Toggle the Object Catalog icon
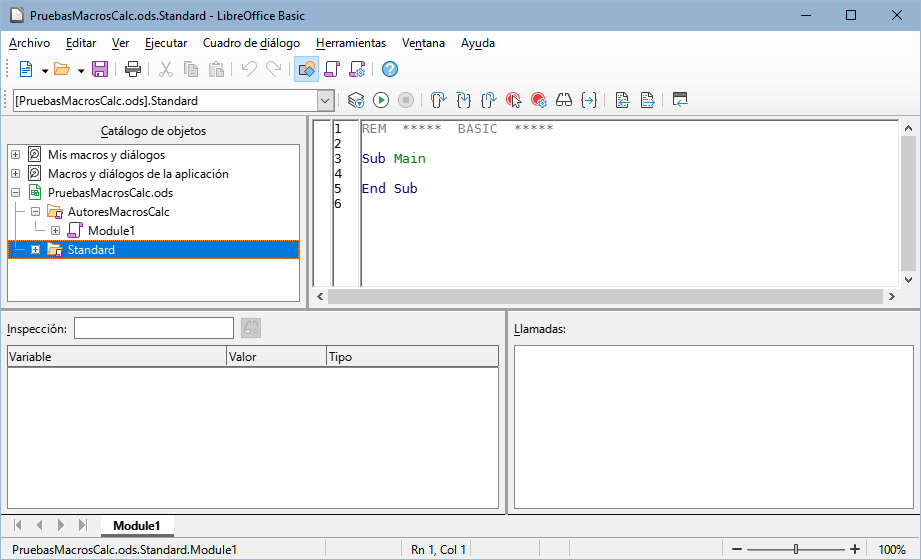 (306, 69)
